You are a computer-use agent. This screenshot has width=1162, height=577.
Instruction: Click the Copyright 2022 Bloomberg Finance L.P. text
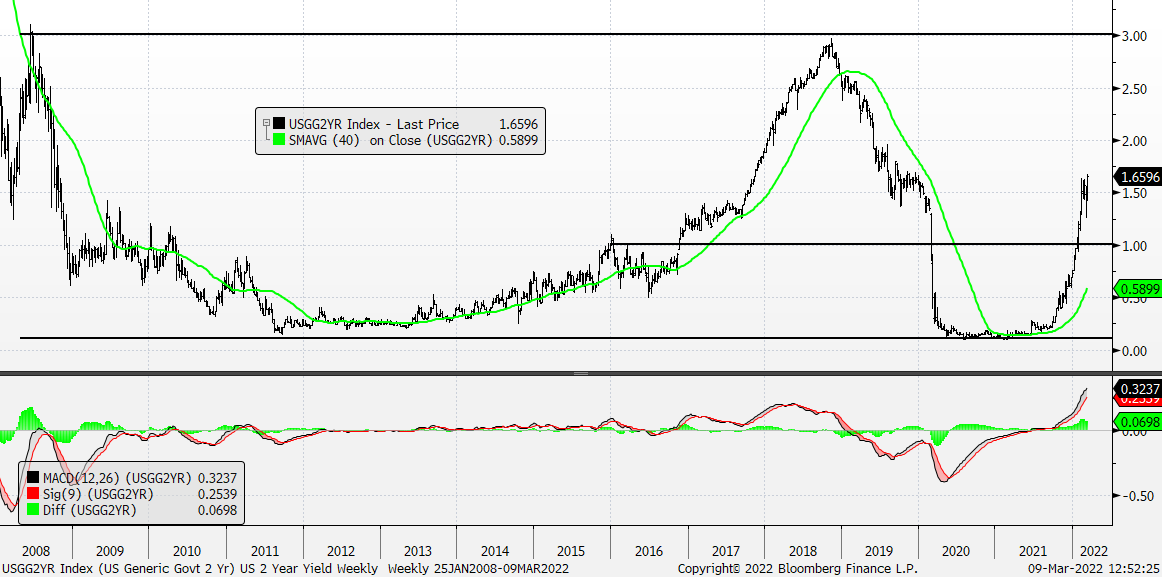(797, 569)
